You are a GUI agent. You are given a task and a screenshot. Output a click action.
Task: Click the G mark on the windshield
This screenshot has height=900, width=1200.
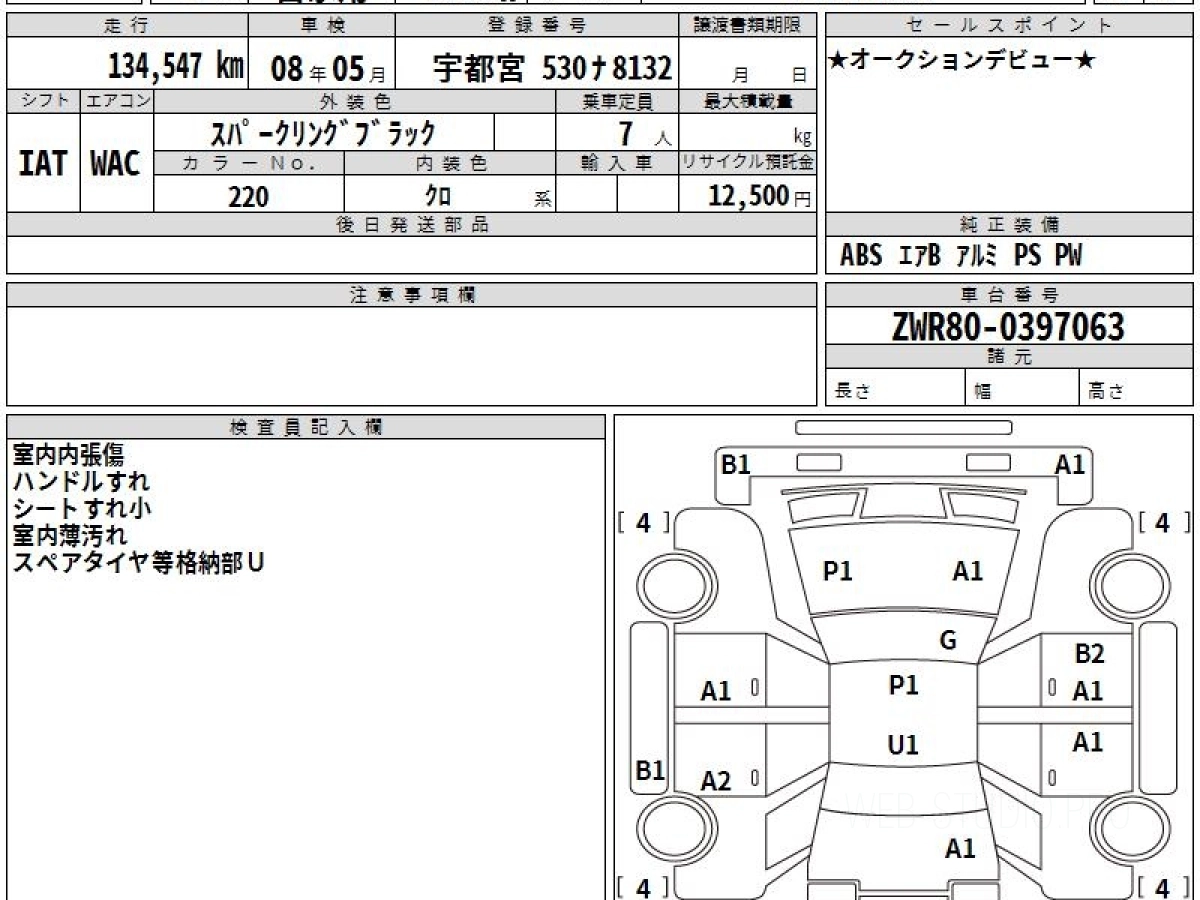click(x=948, y=641)
